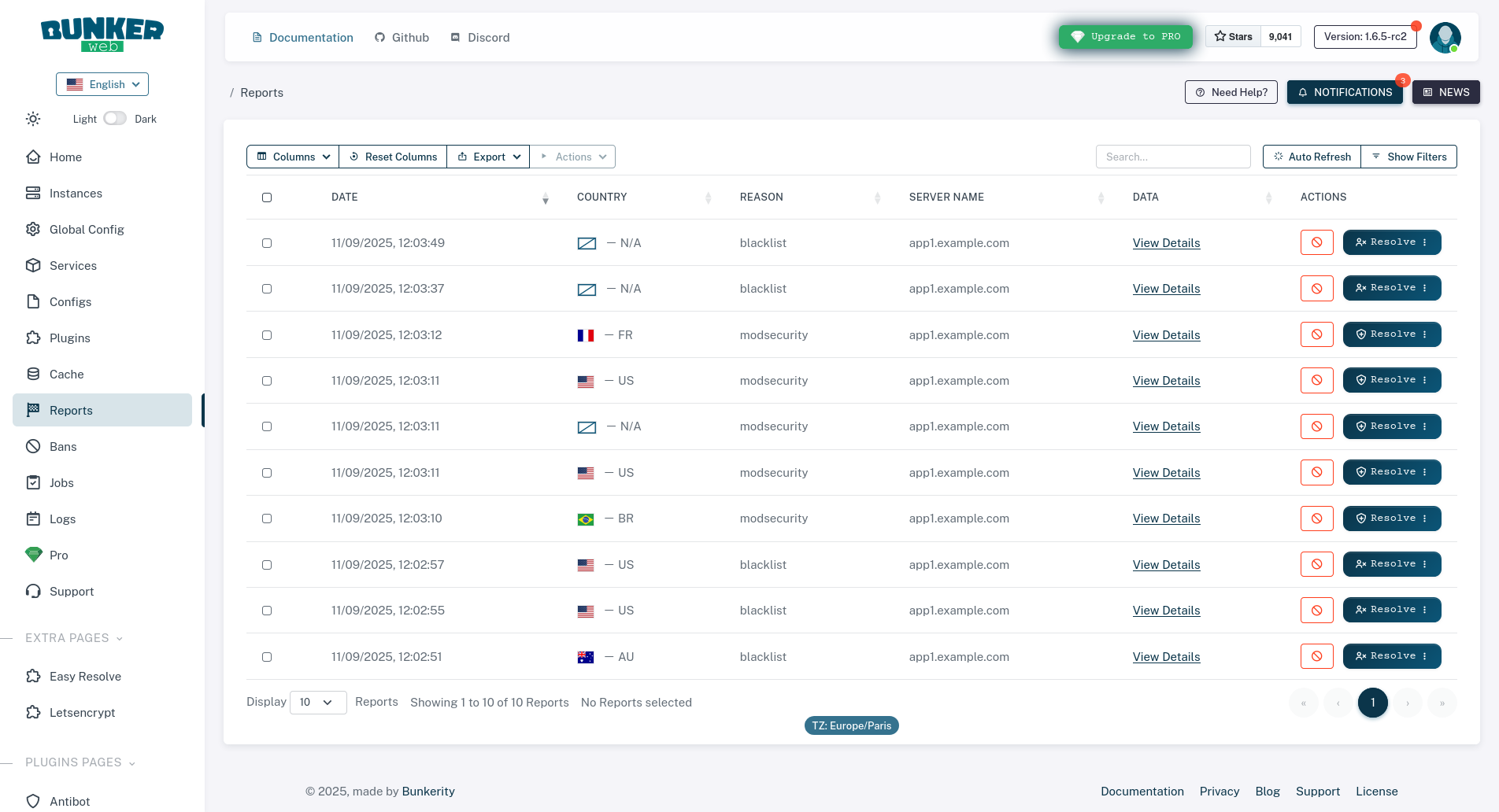The image size is (1499, 812).
Task: Select the 12:03:12 FR report checkbox
Action: 267,335
